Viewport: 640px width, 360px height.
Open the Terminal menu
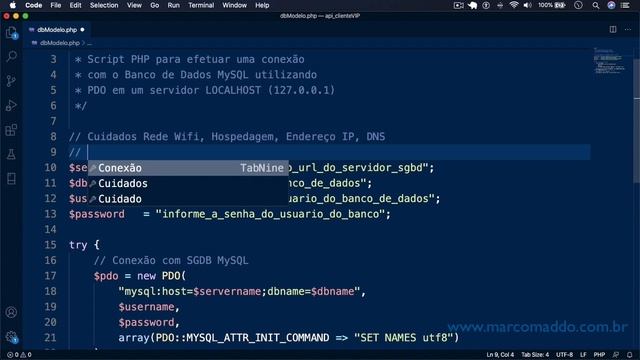(x=201, y=5)
